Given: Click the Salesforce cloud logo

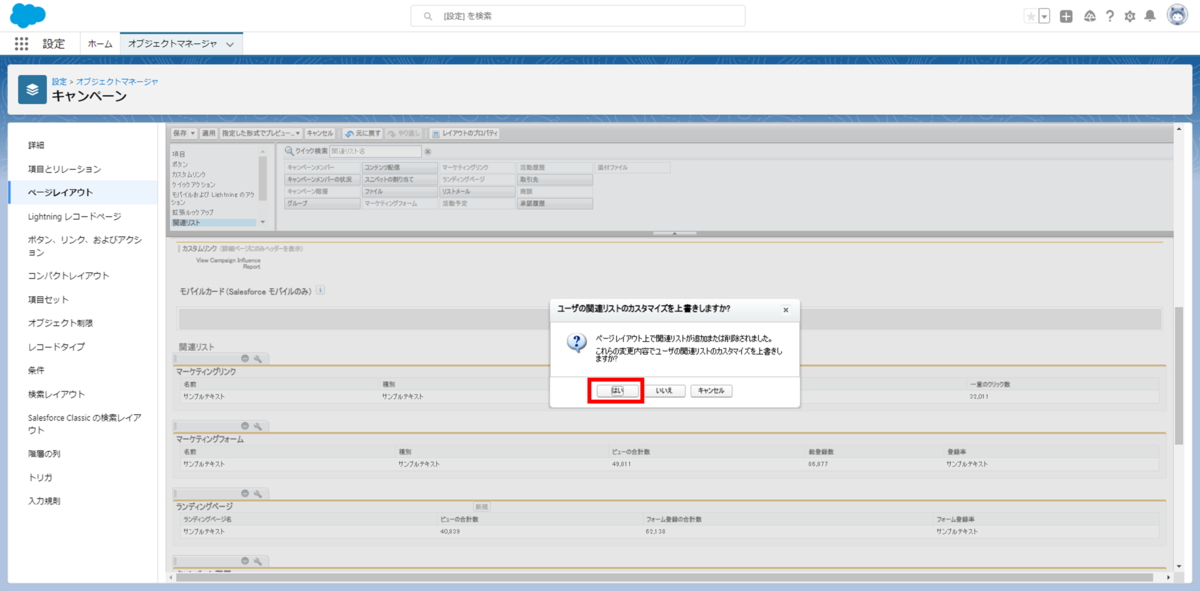Looking at the screenshot, I should click(x=28, y=15).
